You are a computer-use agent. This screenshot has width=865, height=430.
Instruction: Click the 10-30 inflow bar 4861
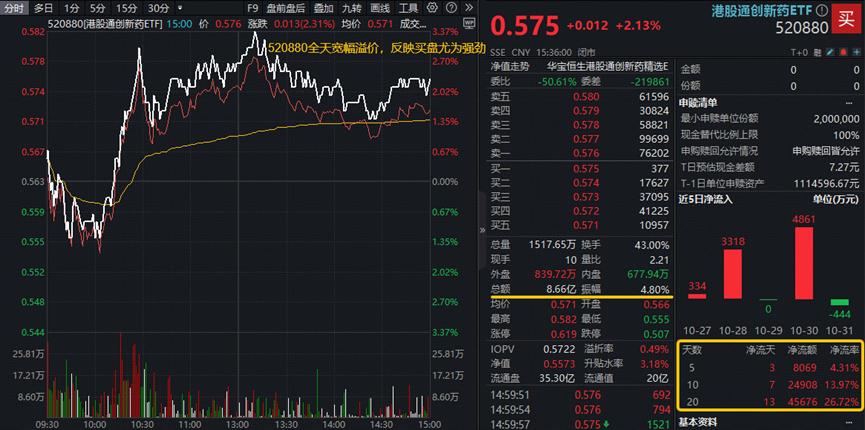(804, 263)
